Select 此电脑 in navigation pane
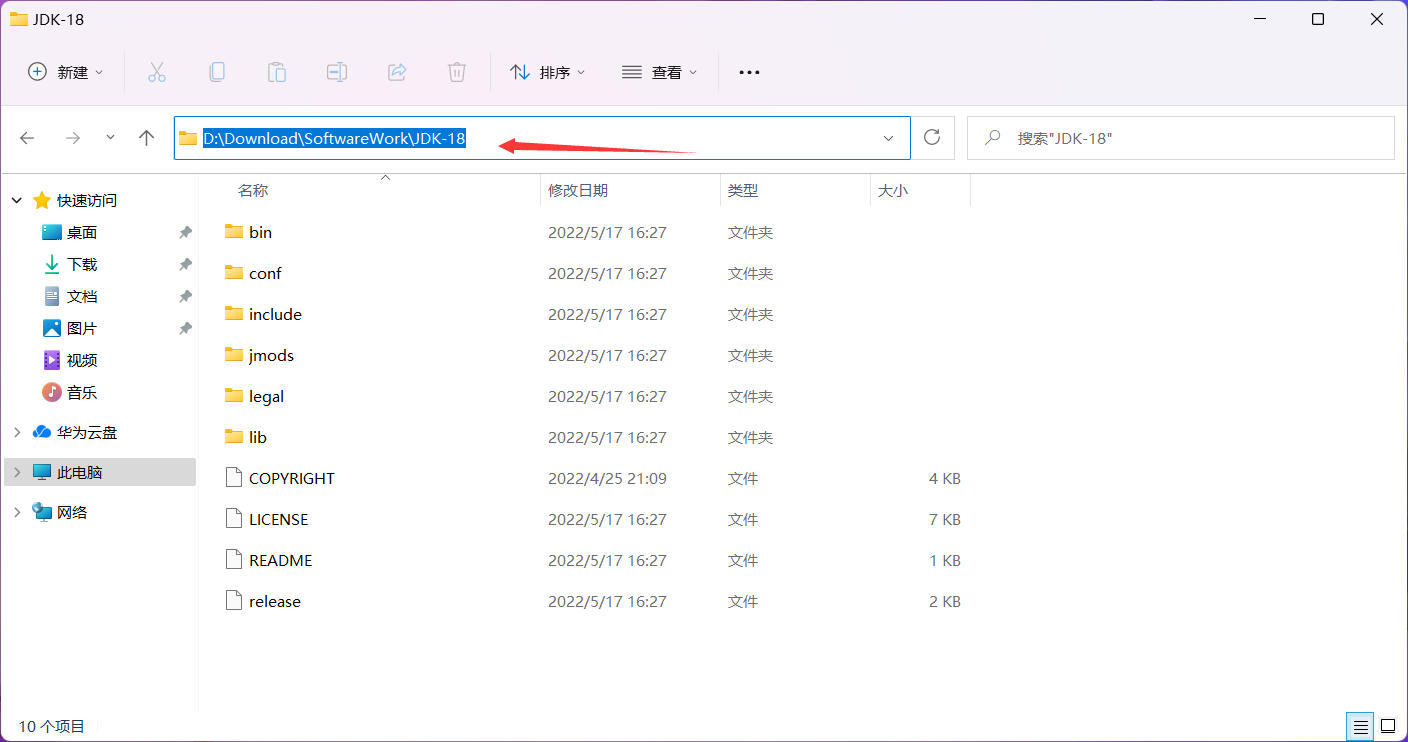 click(x=100, y=472)
